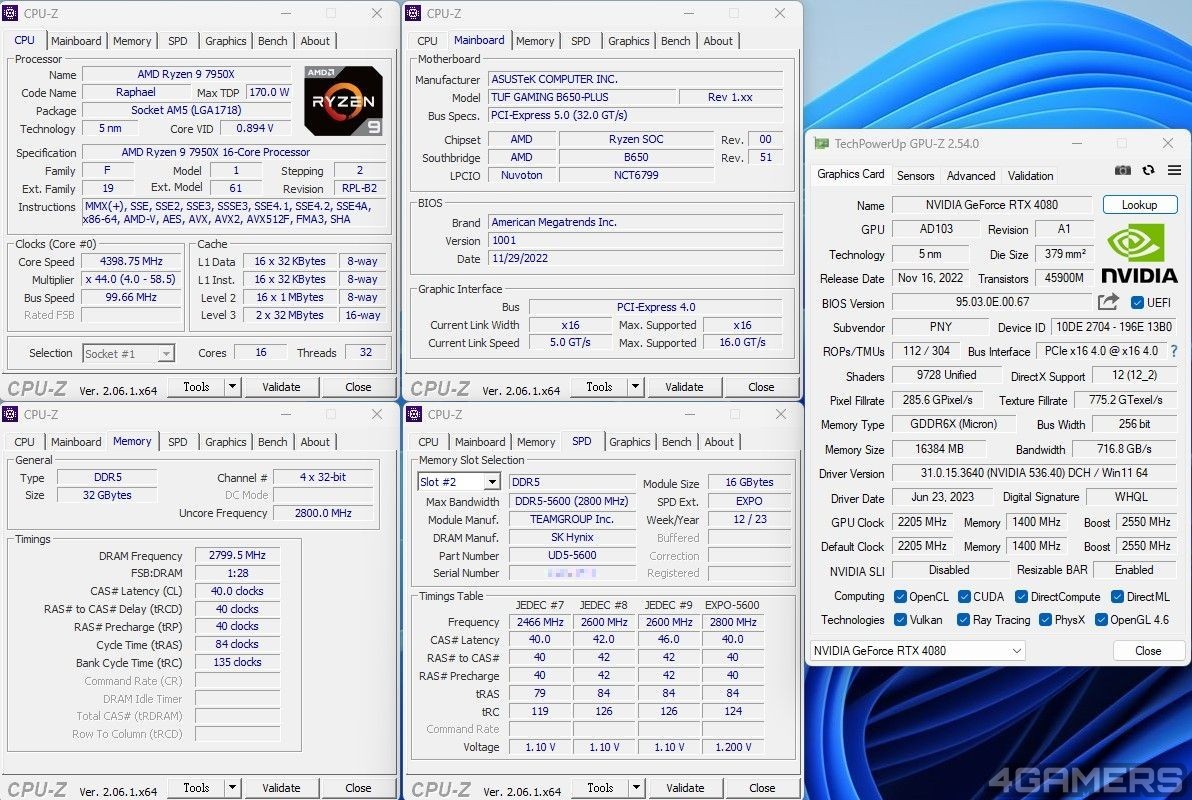Open the About tab in the SPD window

pyautogui.click(x=718, y=442)
